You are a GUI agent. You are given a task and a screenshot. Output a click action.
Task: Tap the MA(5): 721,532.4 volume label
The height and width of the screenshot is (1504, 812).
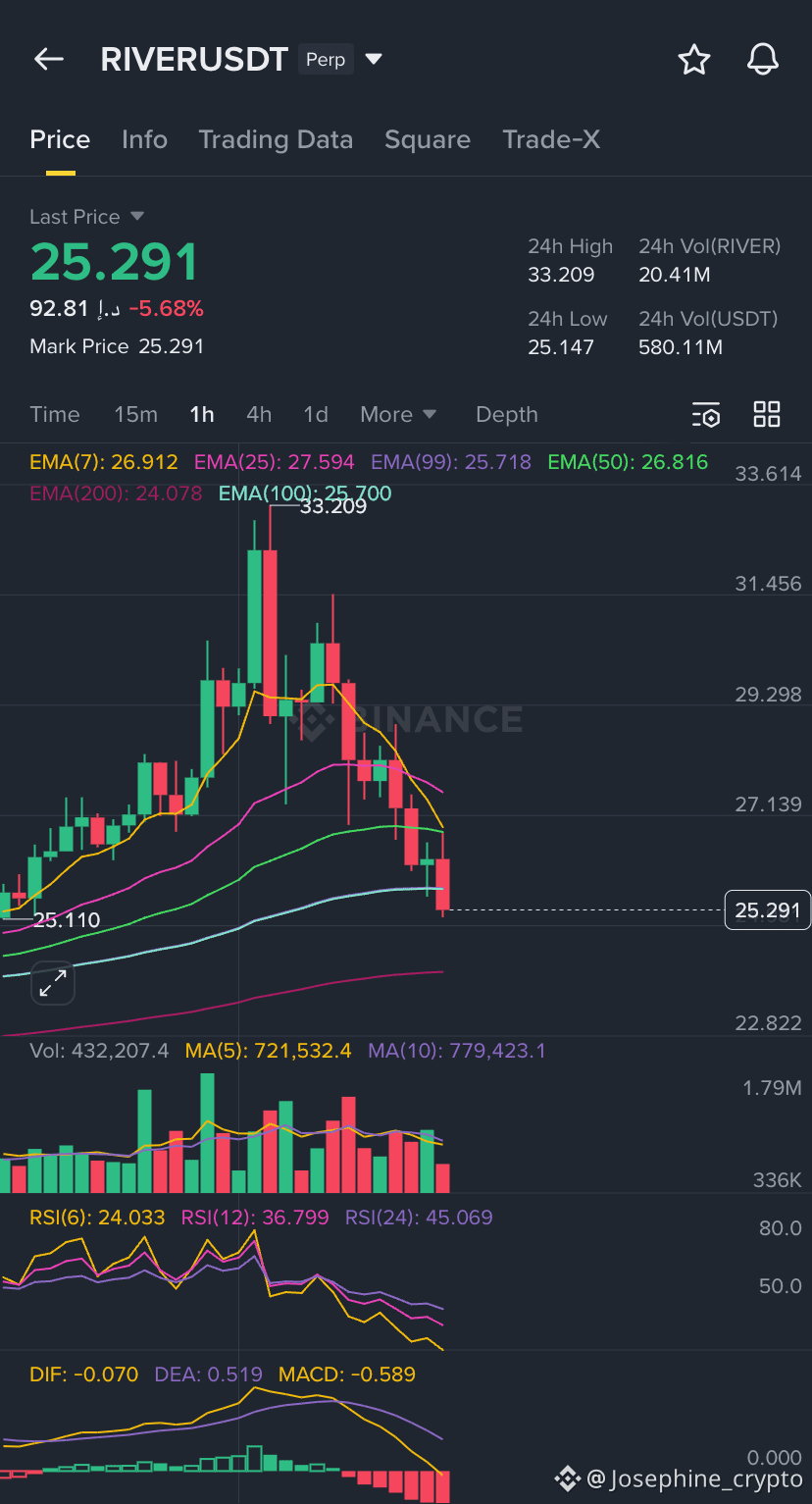pos(269,1051)
